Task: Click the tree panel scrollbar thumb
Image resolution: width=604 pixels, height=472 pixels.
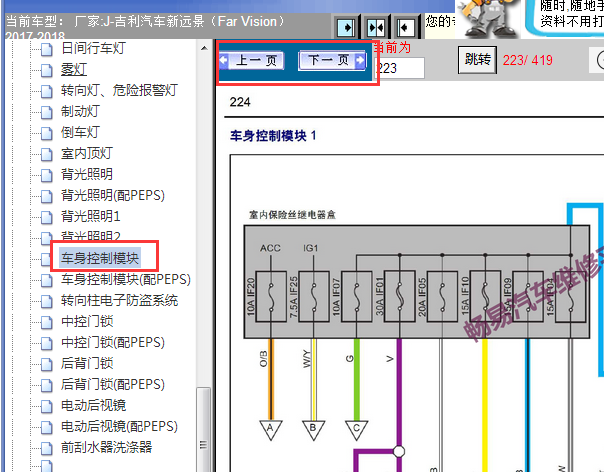Action: (204, 429)
